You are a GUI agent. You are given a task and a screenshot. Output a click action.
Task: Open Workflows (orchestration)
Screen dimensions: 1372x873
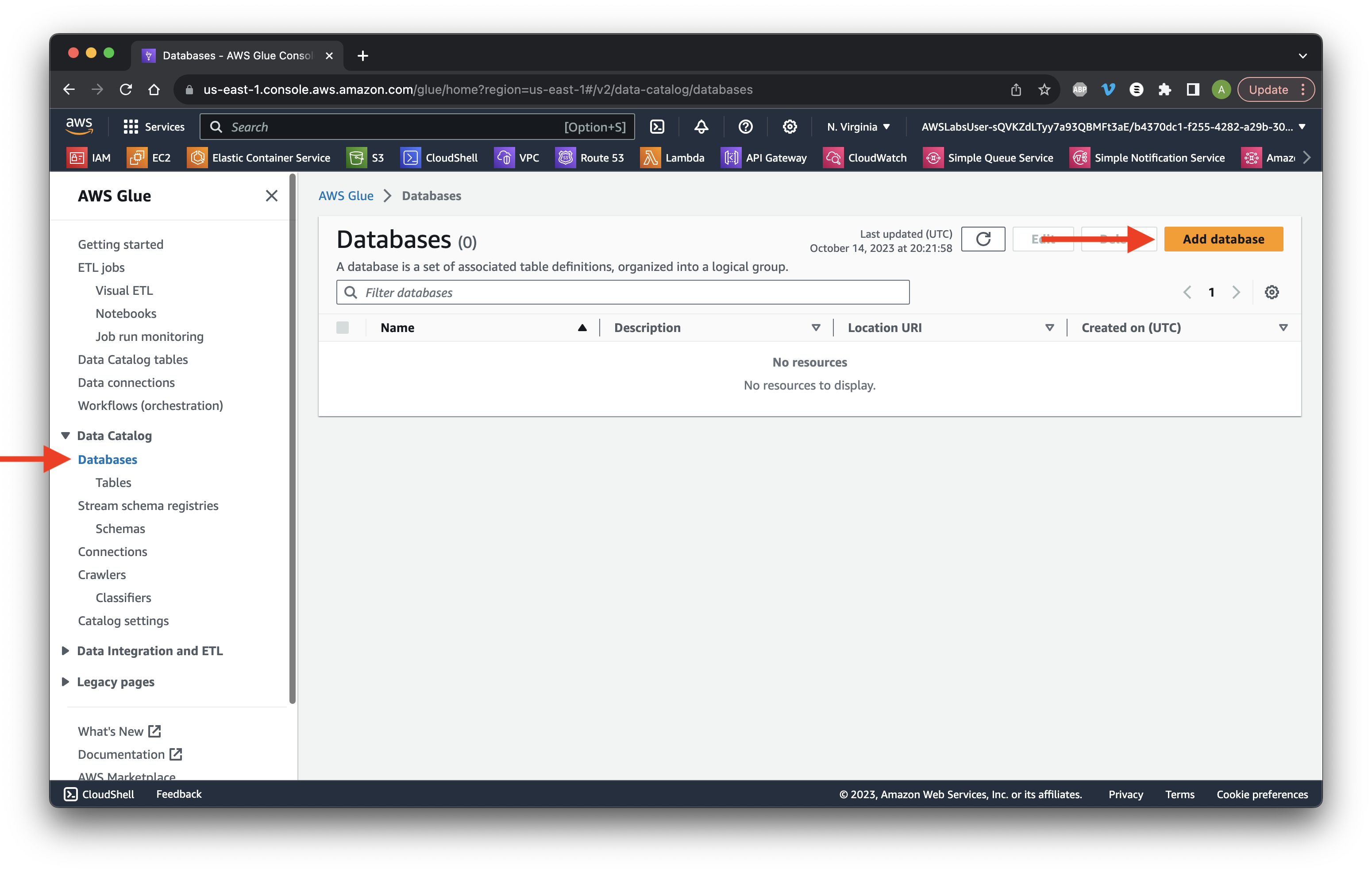(150, 406)
